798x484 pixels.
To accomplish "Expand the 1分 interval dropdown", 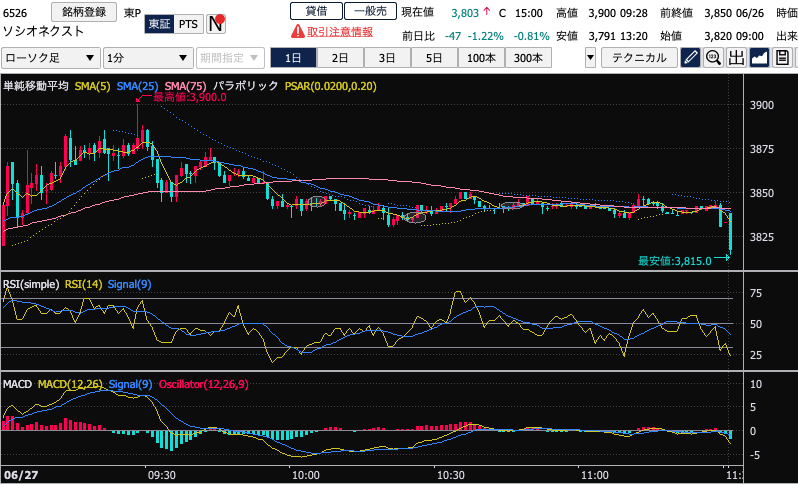I will (148, 58).
